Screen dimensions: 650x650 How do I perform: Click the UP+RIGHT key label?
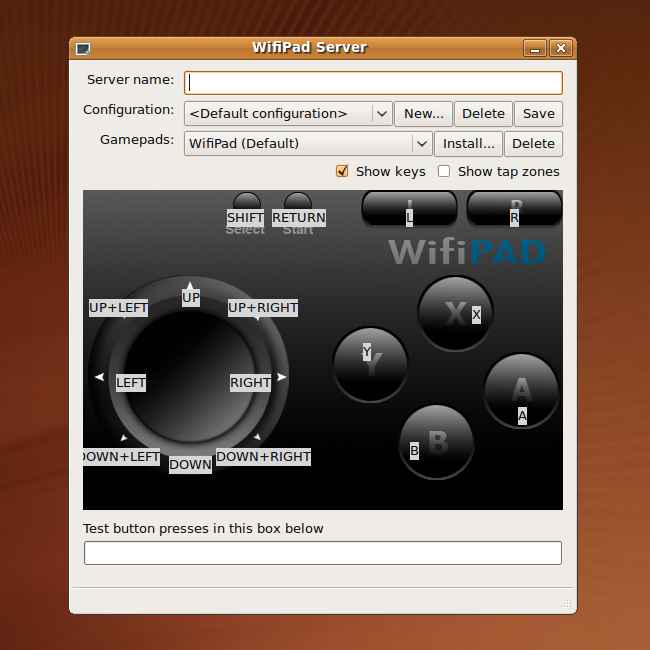click(x=263, y=308)
